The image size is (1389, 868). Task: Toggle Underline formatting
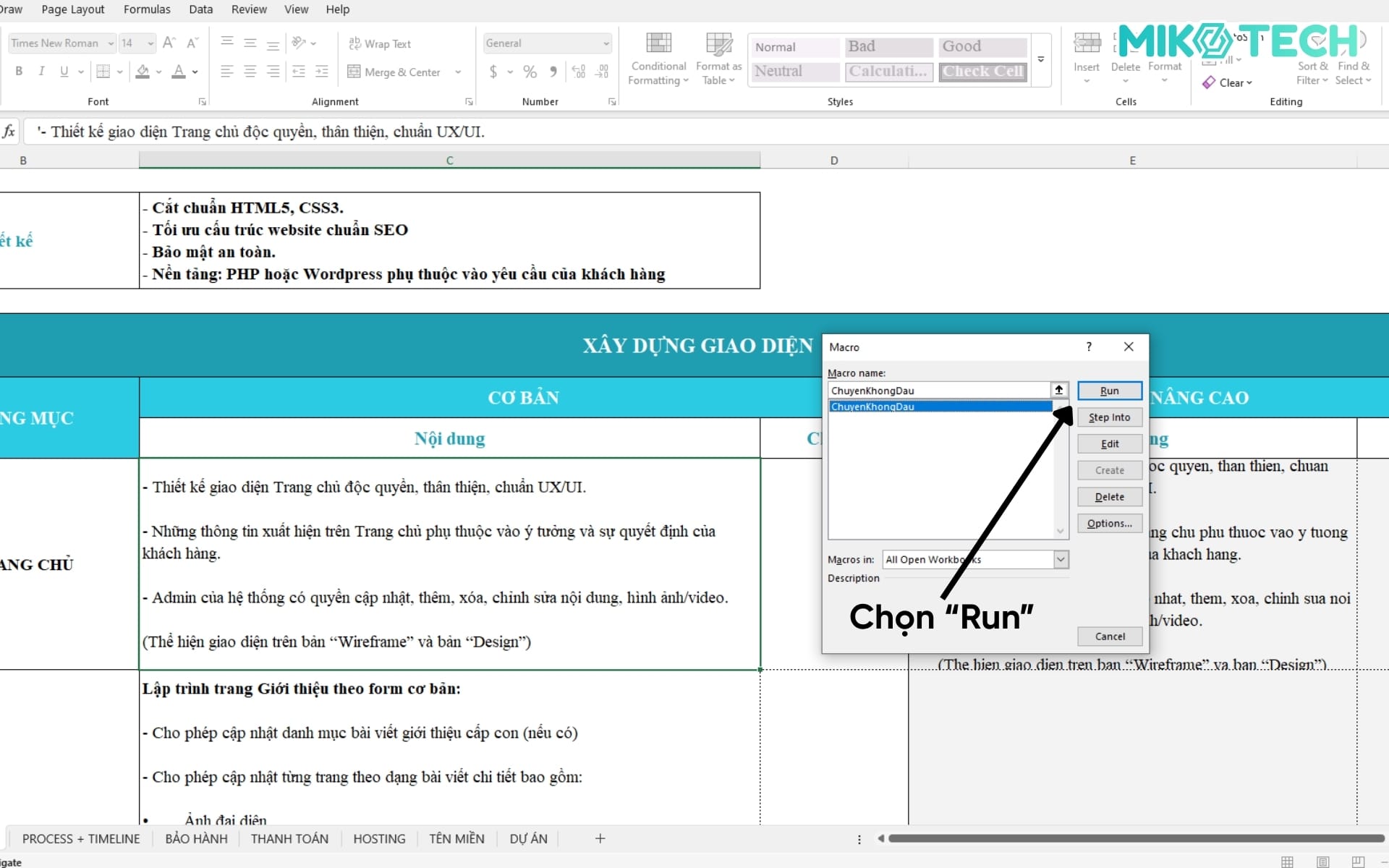pyautogui.click(x=64, y=72)
